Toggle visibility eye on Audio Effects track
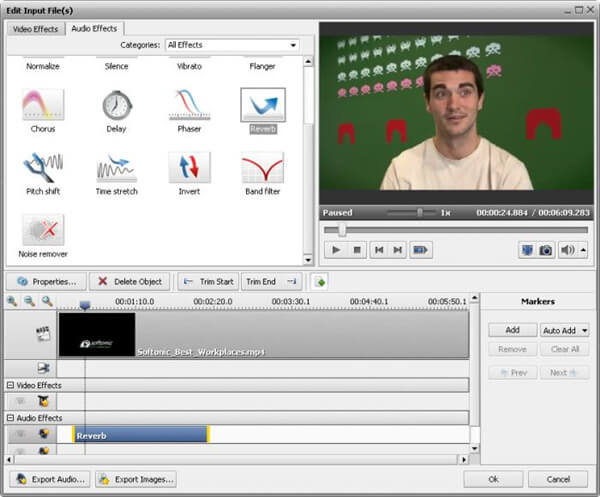Screen dimensions: 600x497 pyautogui.click(x=20, y=434)
